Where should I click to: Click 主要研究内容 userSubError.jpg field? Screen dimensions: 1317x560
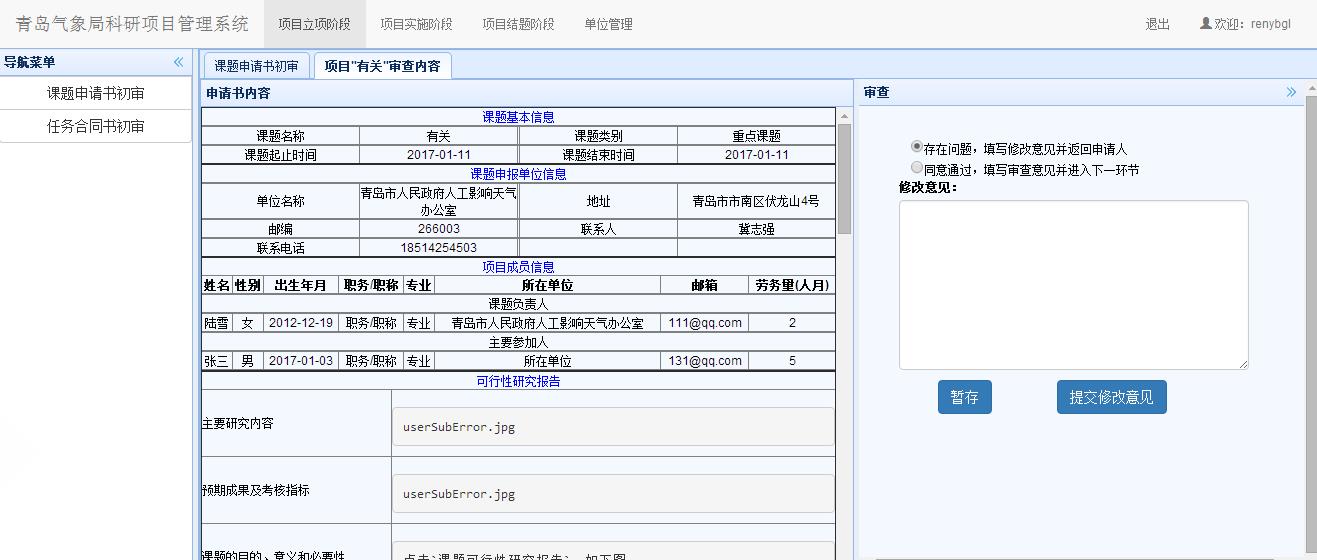(613, 427)
